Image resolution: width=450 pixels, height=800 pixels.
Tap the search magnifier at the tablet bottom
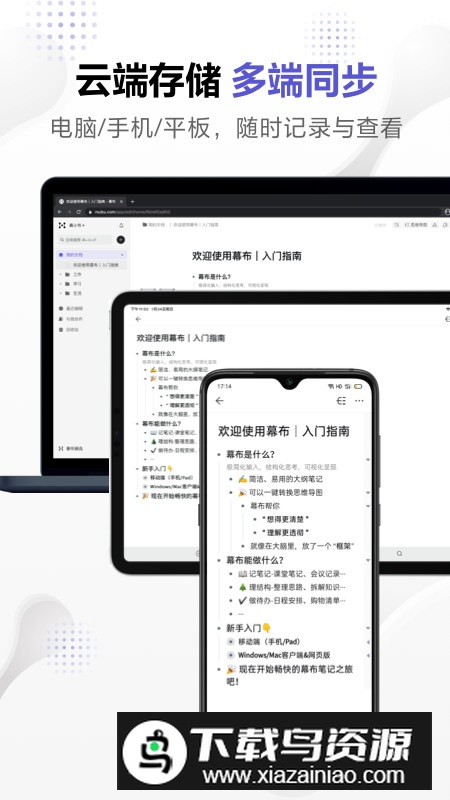tap(399, 553)
